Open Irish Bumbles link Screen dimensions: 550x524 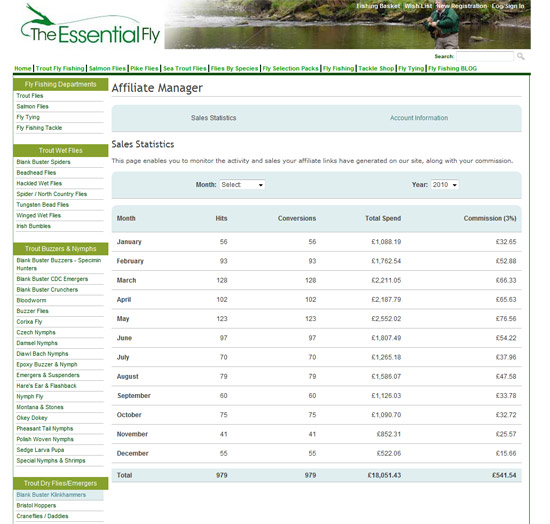click(33, 226)
